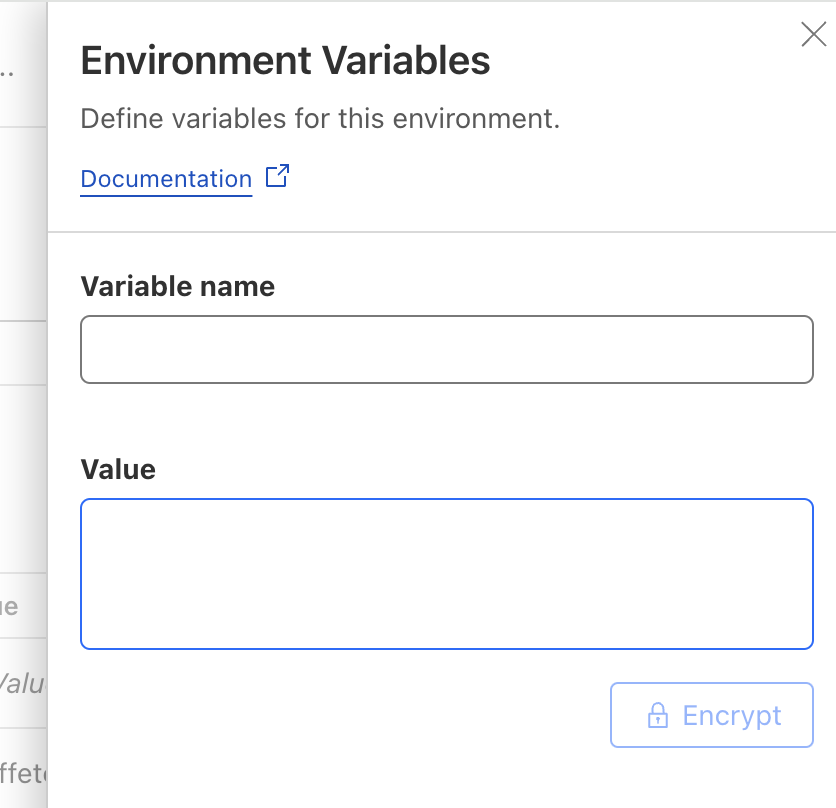Click the partially hidden italic "Valu" text

[x=20, y=684]
